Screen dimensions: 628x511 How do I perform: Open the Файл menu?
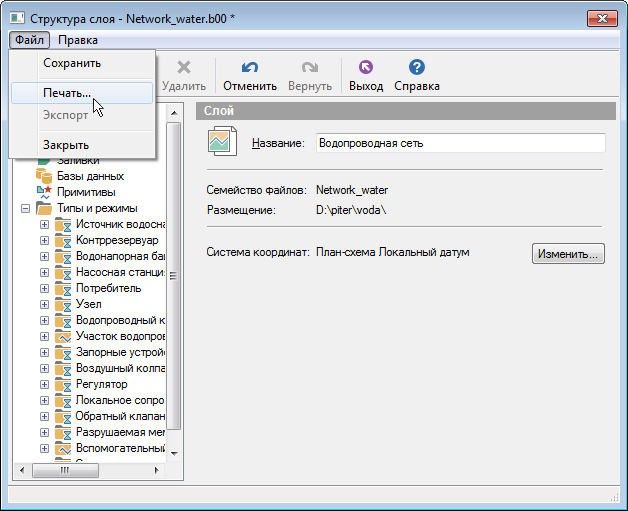29,40
